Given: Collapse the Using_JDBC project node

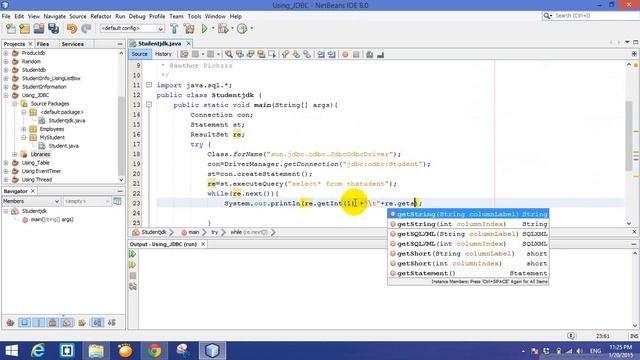Looking at the screenshot, I should pos(6,95).
